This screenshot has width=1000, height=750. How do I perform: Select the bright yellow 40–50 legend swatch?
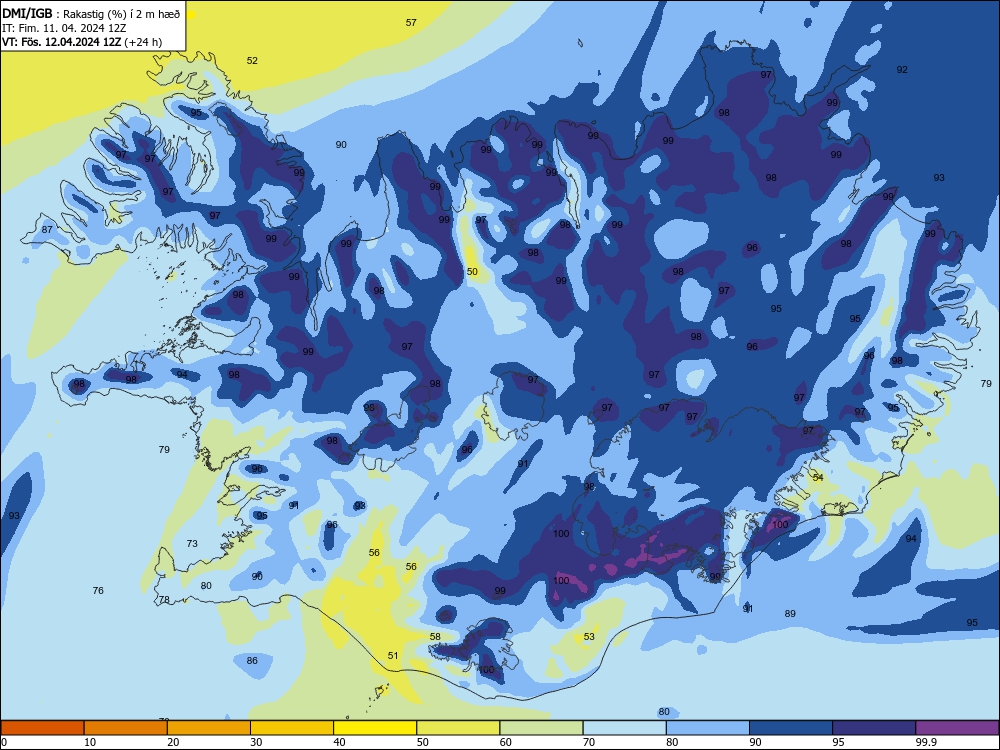point(375,728)
